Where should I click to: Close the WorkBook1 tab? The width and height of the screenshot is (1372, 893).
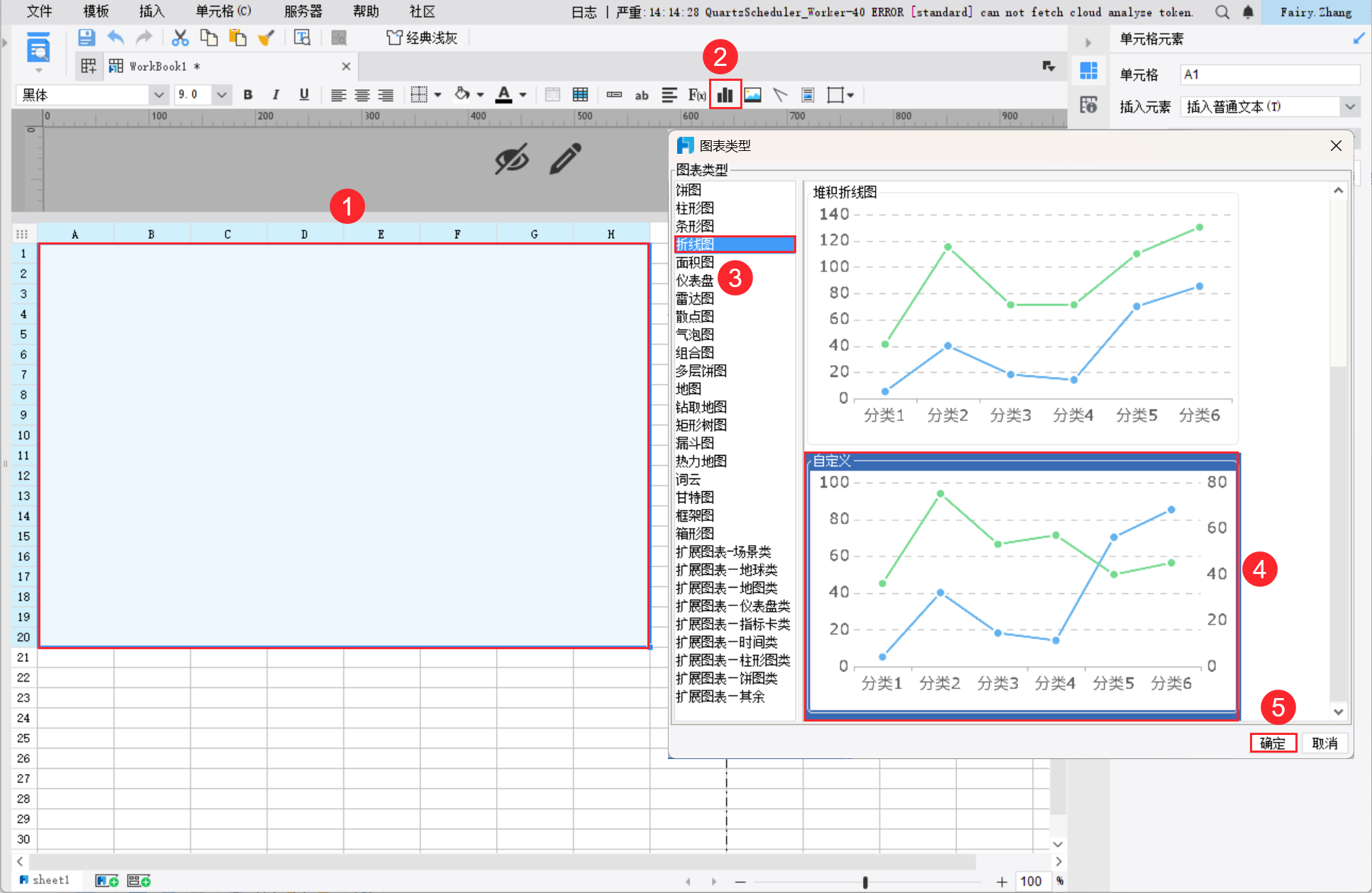coord(346,67)
